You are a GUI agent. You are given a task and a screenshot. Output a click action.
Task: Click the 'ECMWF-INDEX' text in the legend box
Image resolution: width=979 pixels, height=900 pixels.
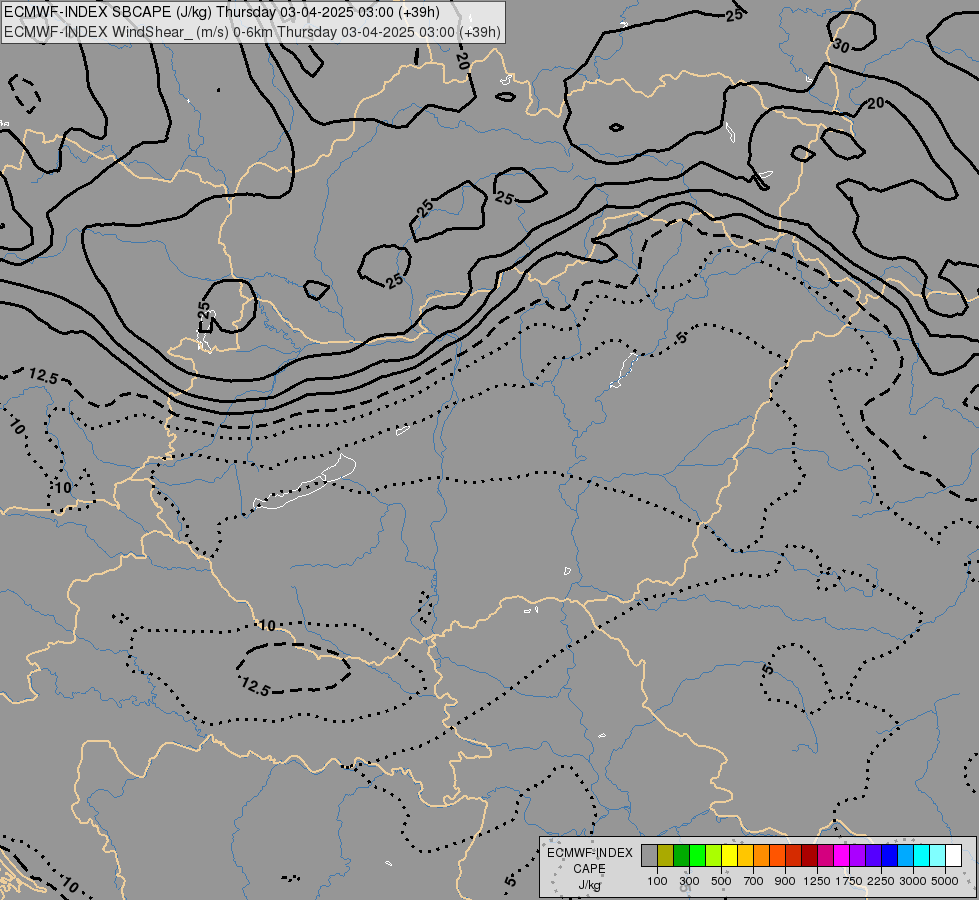click(590, 853)
